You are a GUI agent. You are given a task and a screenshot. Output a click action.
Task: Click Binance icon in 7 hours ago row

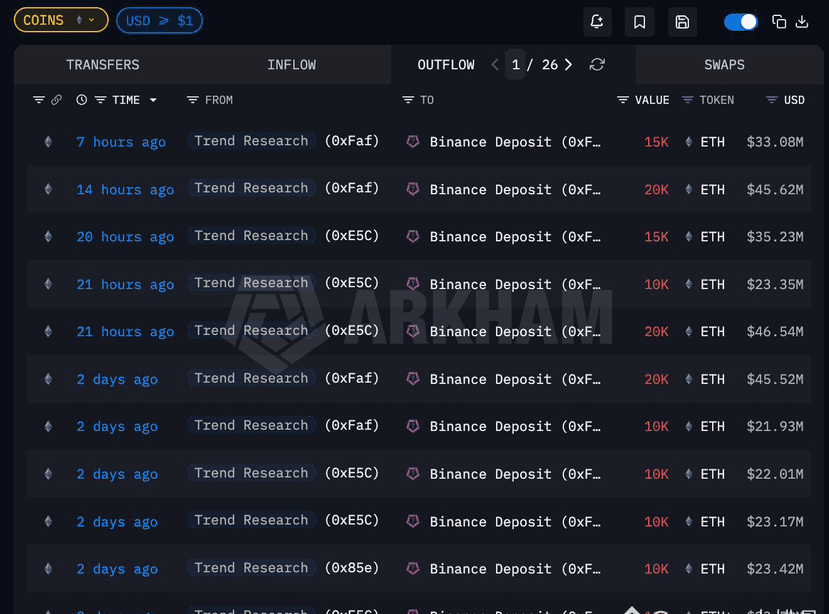pos(413,141)
